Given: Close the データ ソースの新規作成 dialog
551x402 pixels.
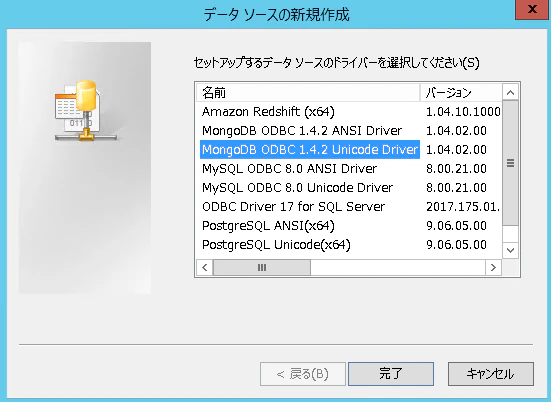Looking at the screenshot, I should click(x=532, y=9).
